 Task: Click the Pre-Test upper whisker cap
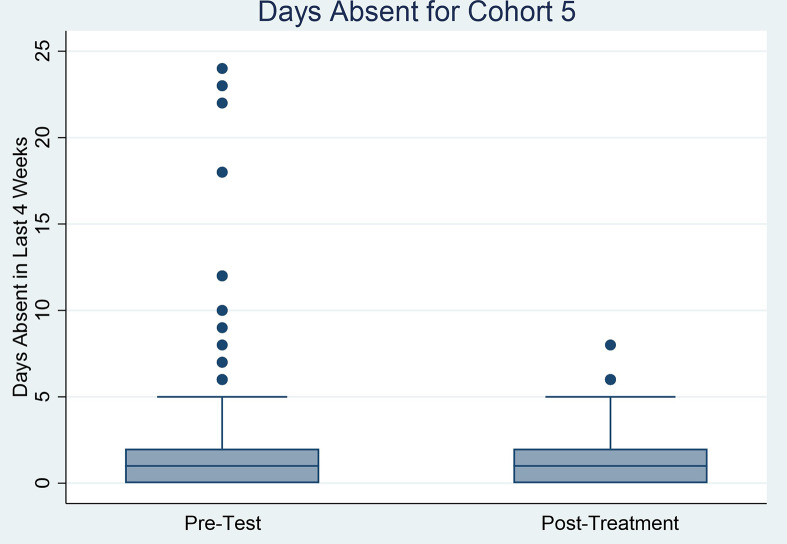pyautogui.click(x=222, y=397)
